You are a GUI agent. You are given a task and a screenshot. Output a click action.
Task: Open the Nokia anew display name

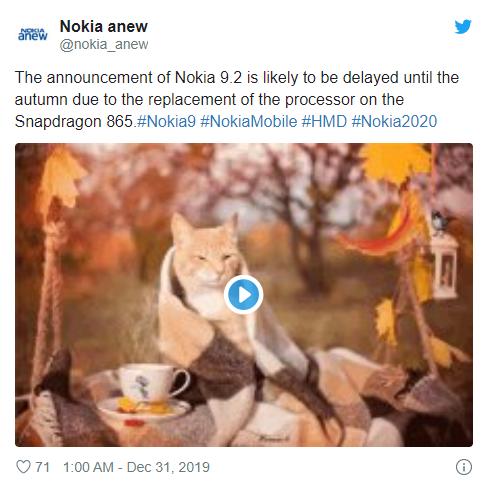(x=104, y=26)
